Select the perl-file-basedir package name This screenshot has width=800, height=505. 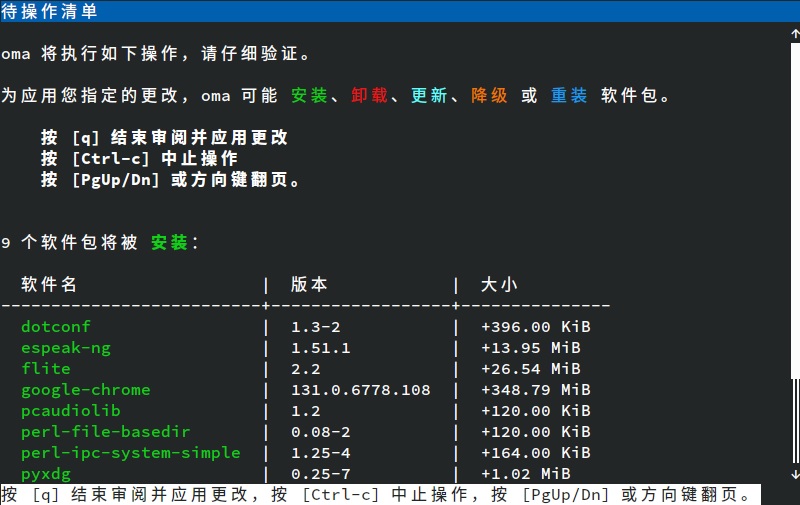(106, 432)
